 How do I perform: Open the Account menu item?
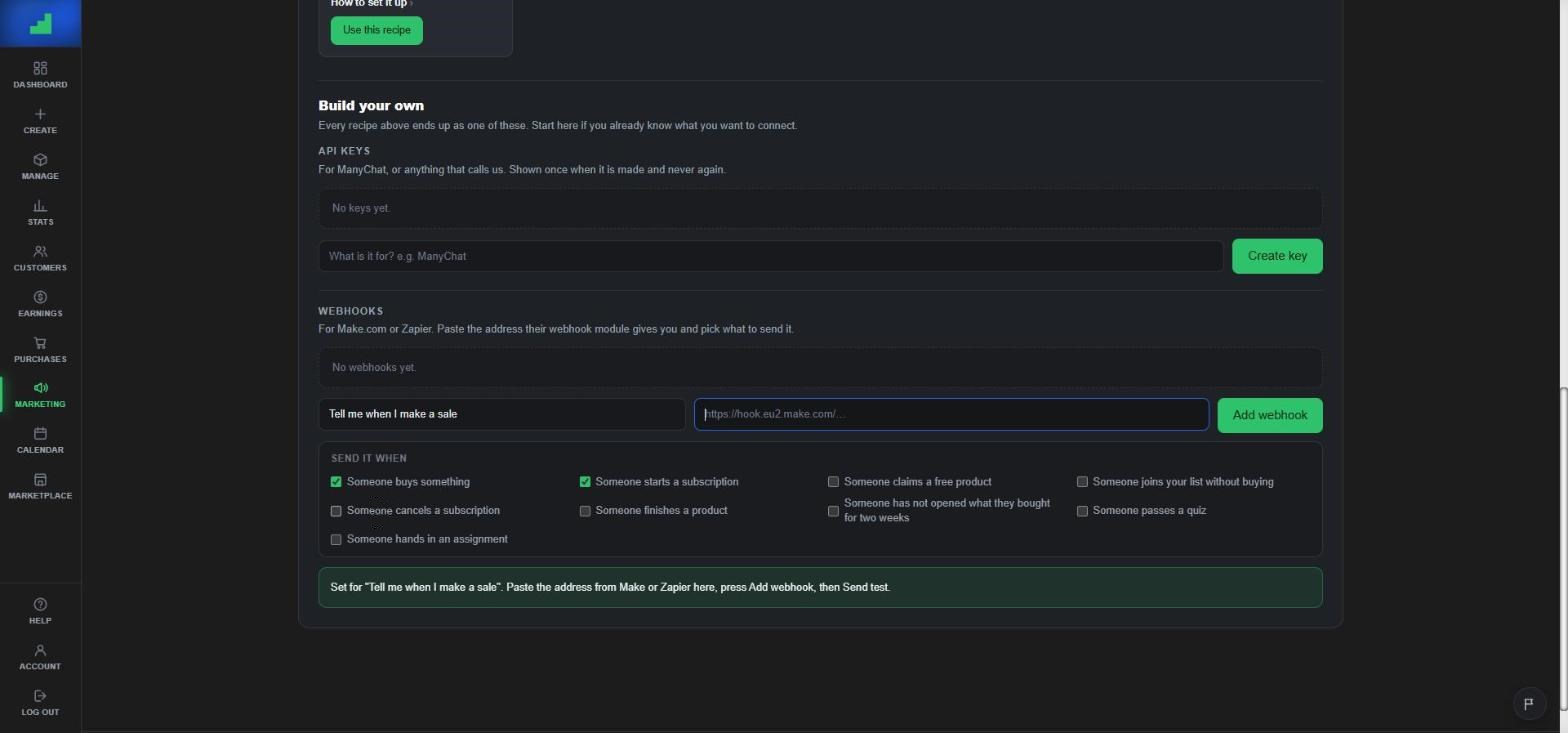(x=40, y=657)
